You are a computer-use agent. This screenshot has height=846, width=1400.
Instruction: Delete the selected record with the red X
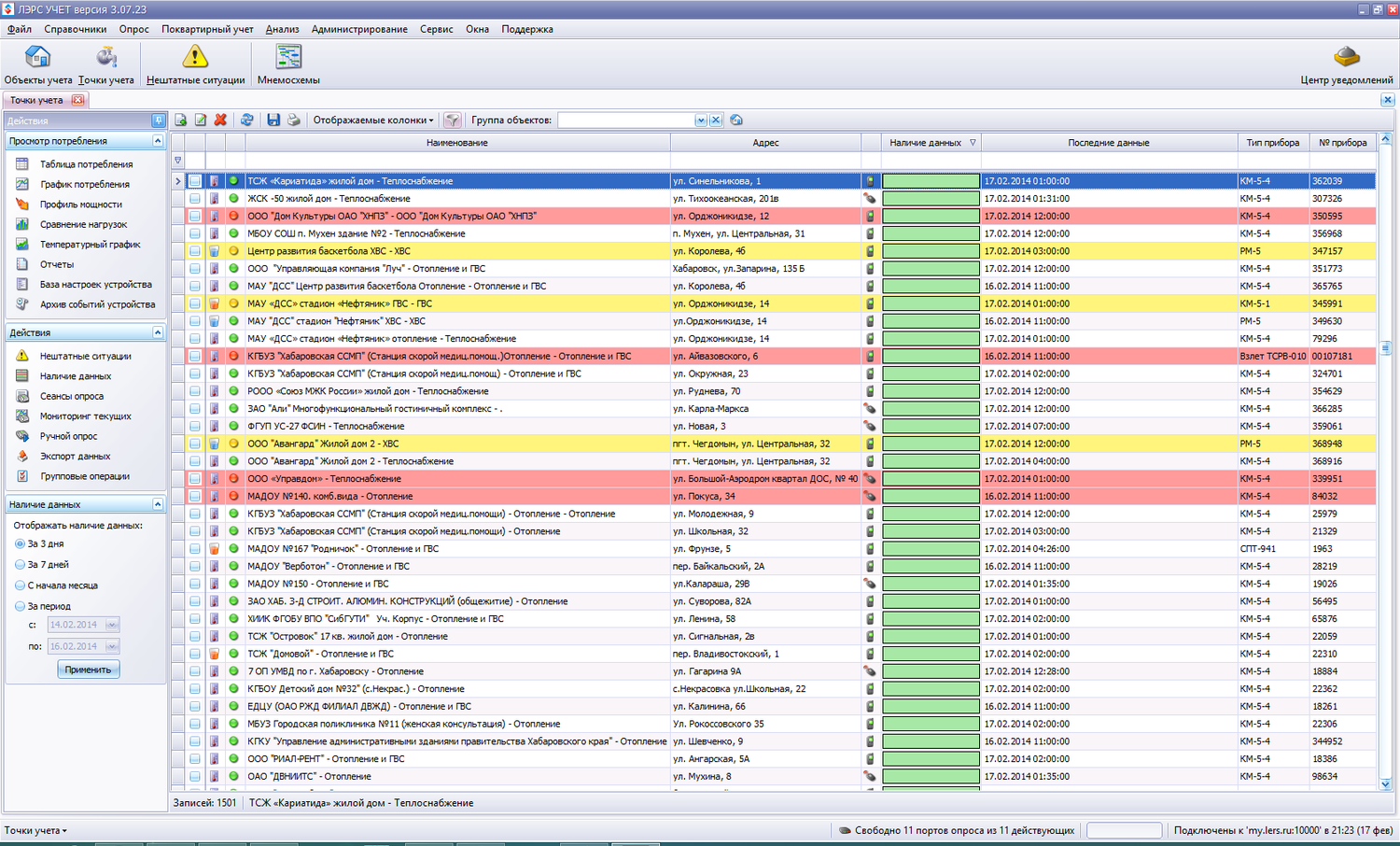(x=220, y=120)
